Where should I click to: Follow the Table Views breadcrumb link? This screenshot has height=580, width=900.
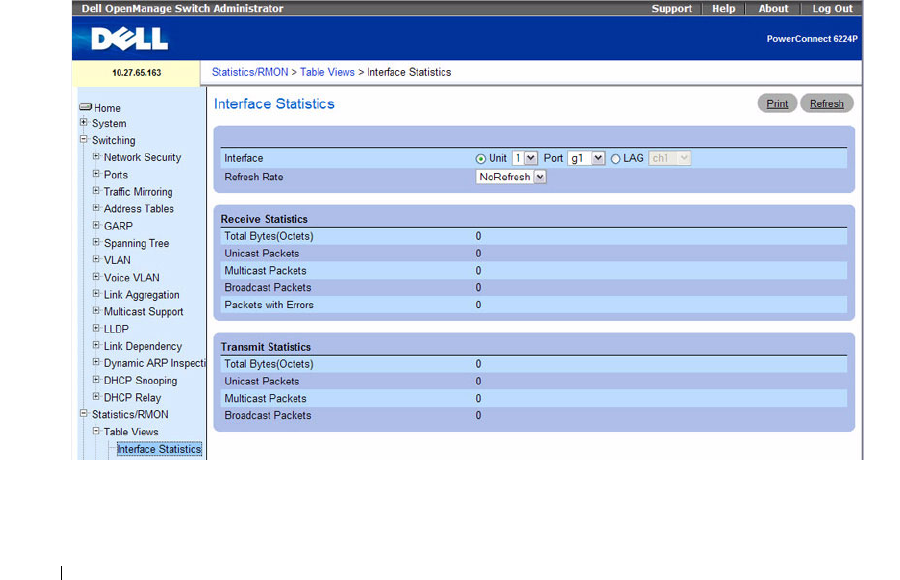pyautogui.click(x=327, y=72)
